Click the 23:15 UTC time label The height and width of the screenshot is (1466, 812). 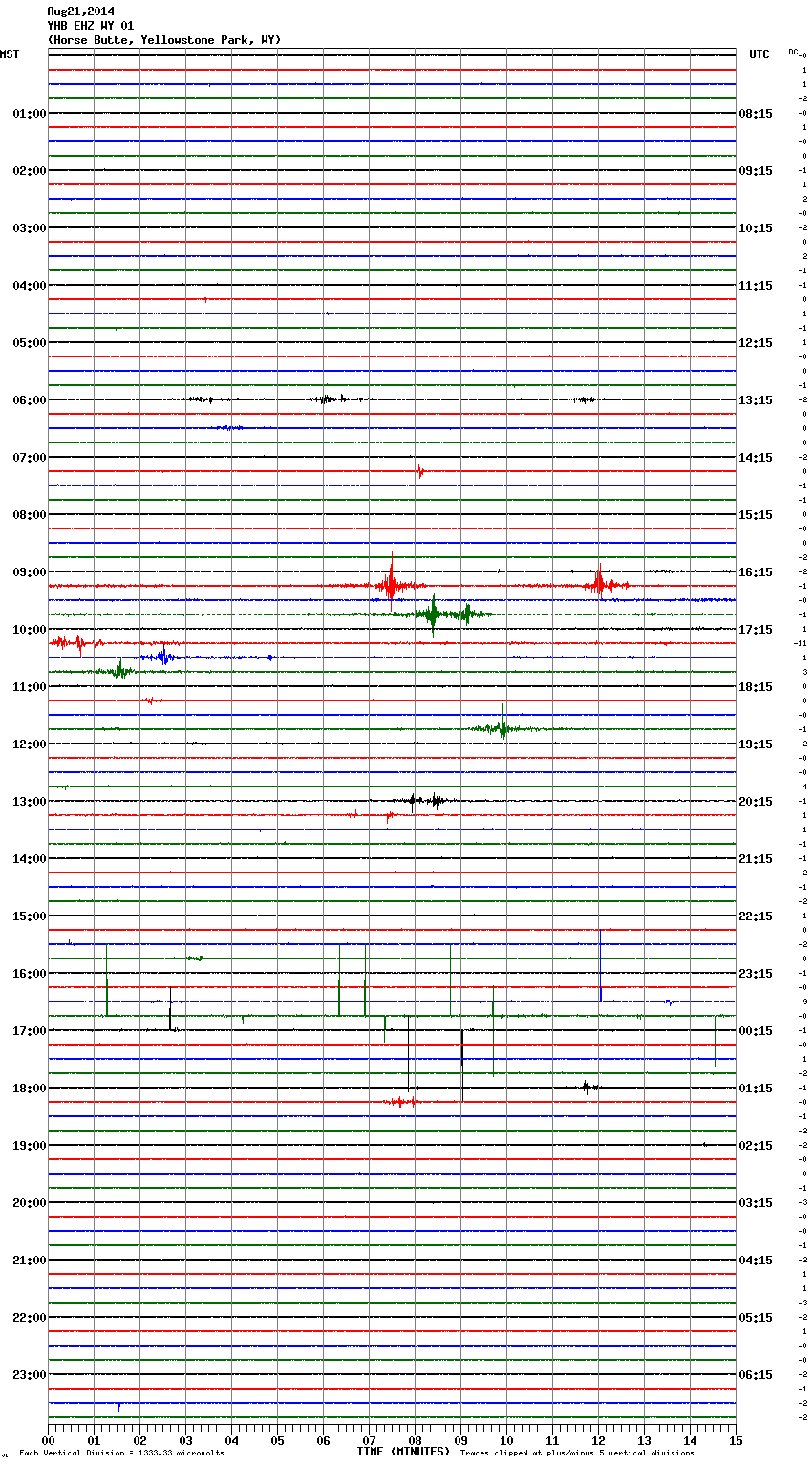click(756, 974)
